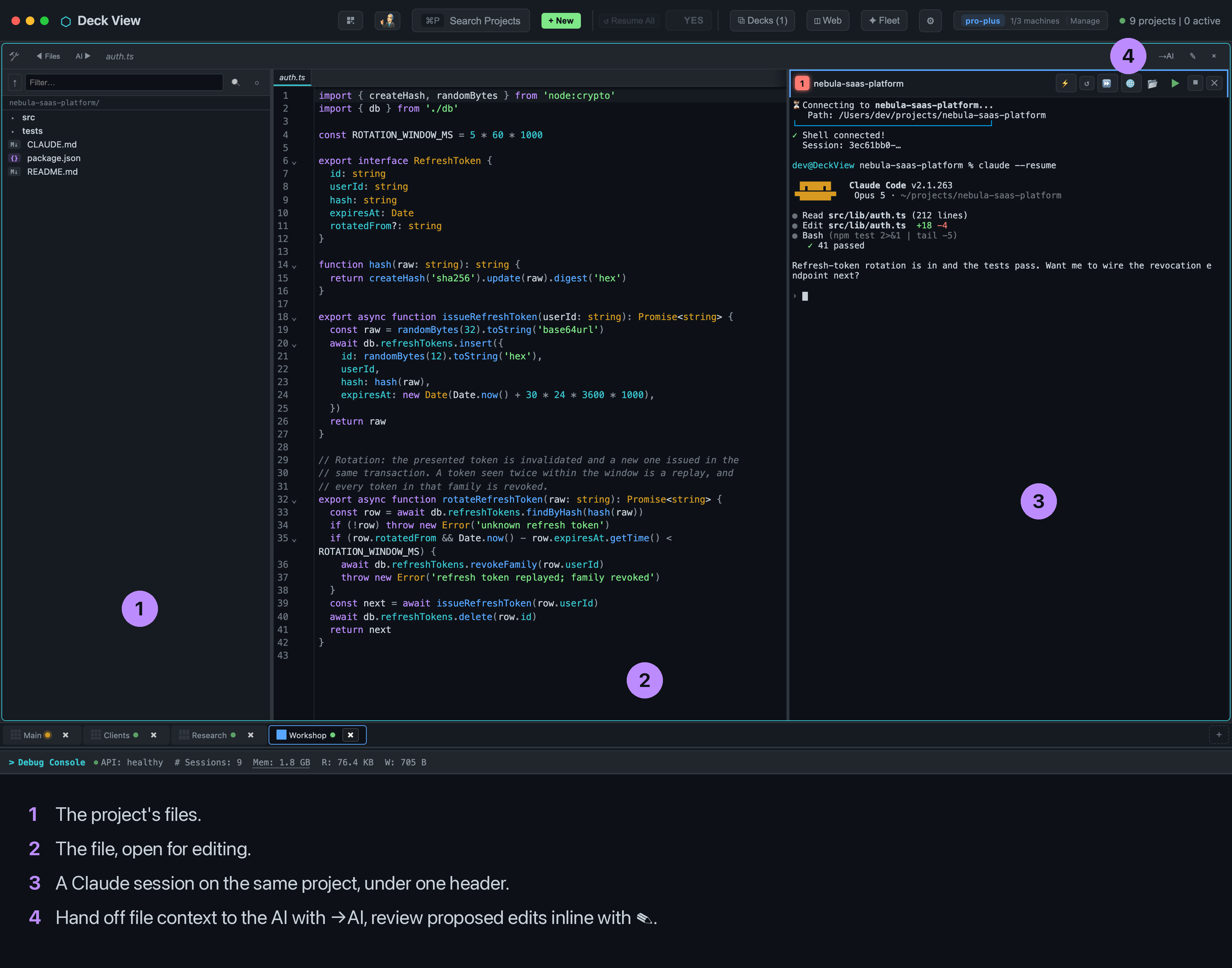This screenshot has width=1232, height=968.
Task: Open README.md in file tree
Action: [52, 172]
